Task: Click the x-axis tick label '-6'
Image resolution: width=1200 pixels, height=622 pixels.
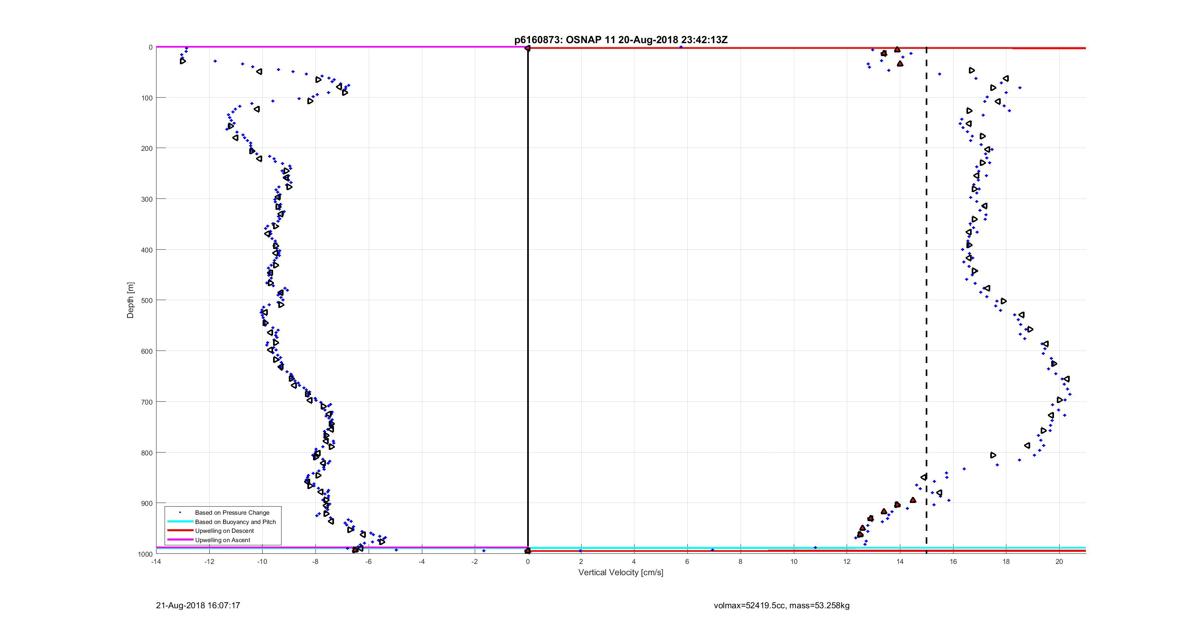Action: point(368,561)
